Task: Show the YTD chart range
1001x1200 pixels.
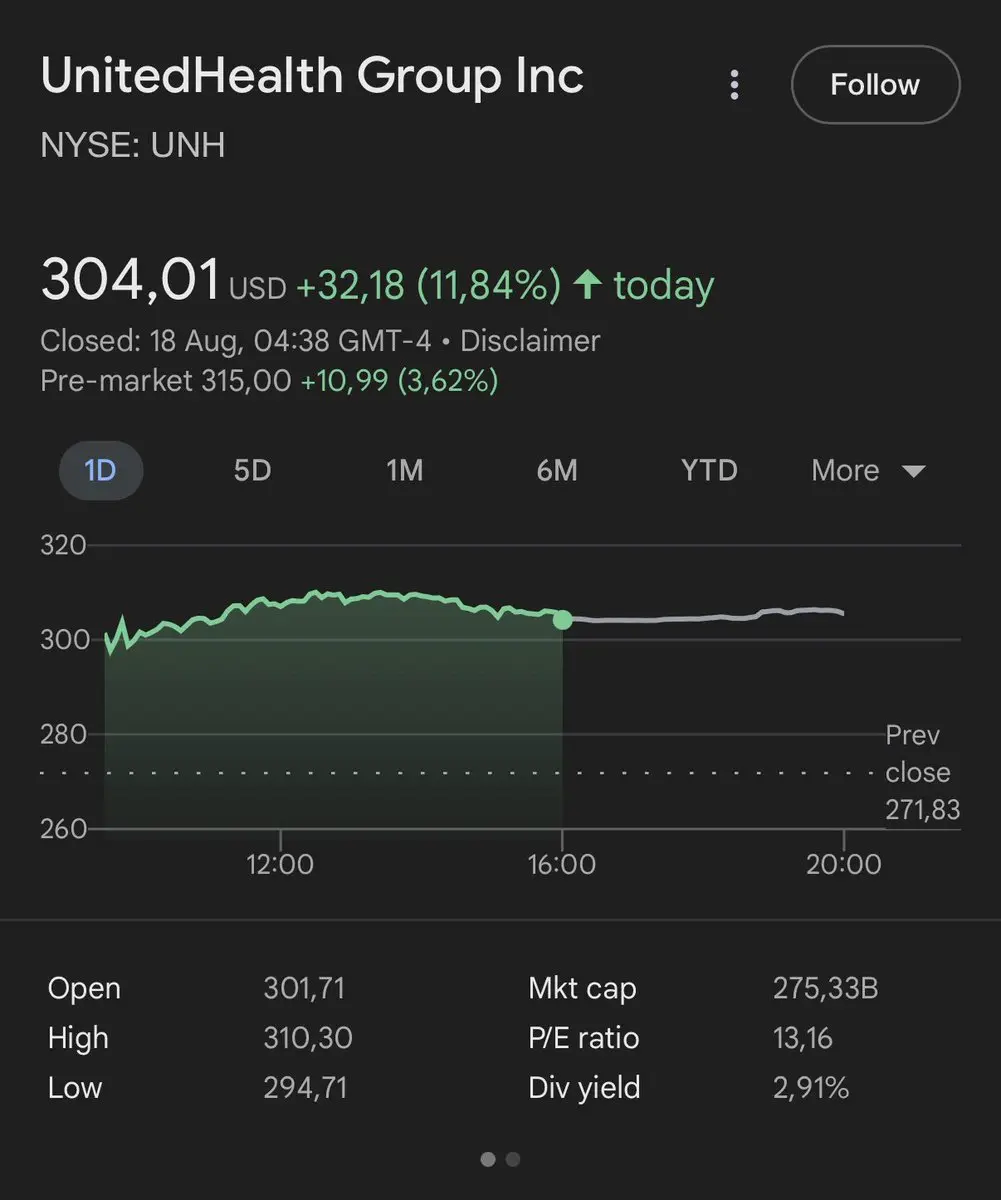Action: coord(709,470)
